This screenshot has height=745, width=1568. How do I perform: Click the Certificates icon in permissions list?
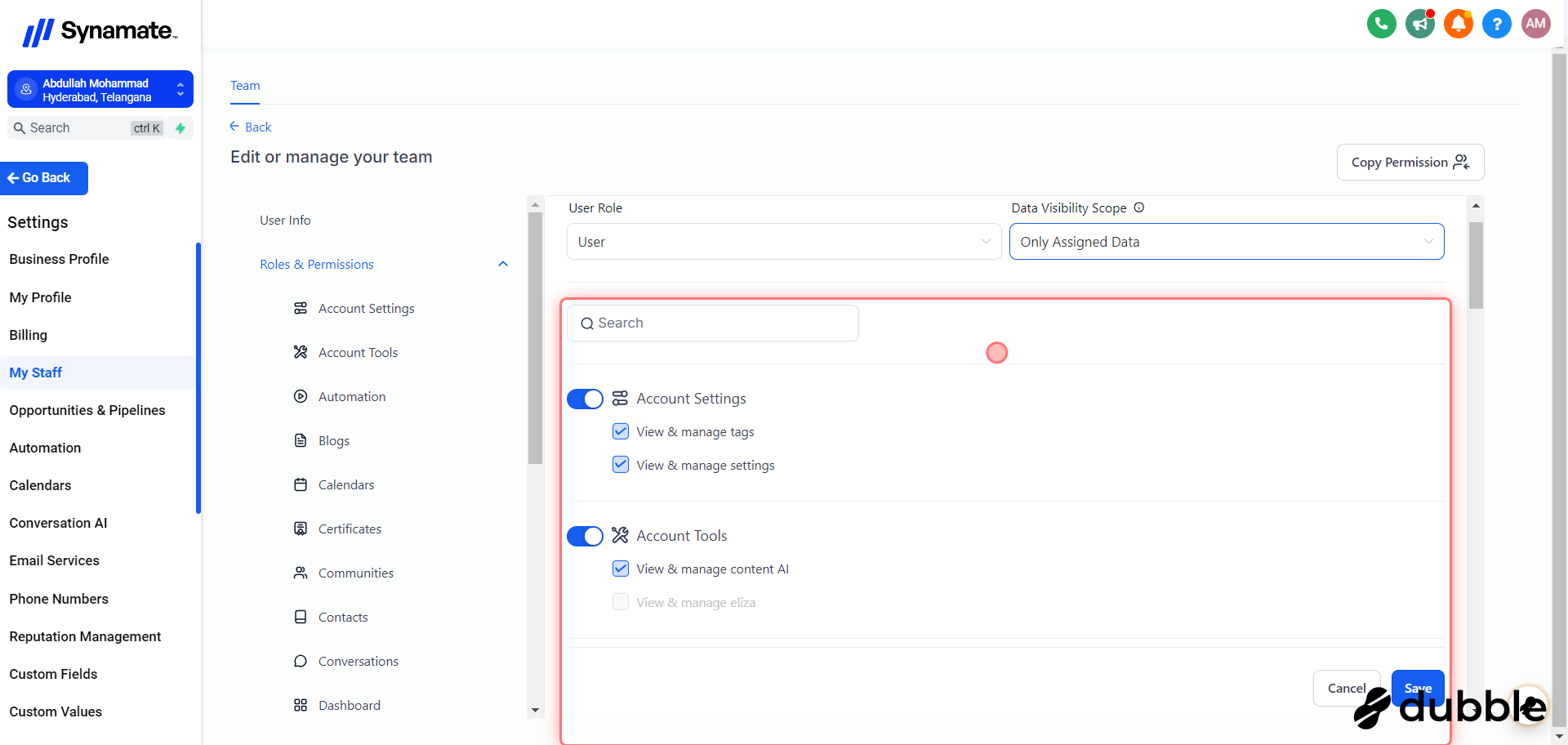click(301, 529)
